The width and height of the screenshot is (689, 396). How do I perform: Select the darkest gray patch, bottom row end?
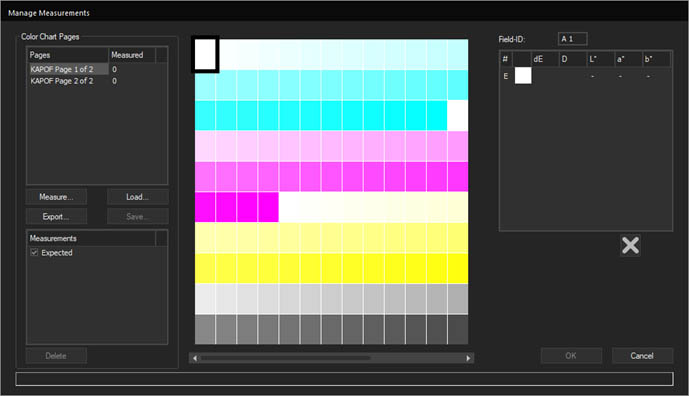click(x=457, y=329)
